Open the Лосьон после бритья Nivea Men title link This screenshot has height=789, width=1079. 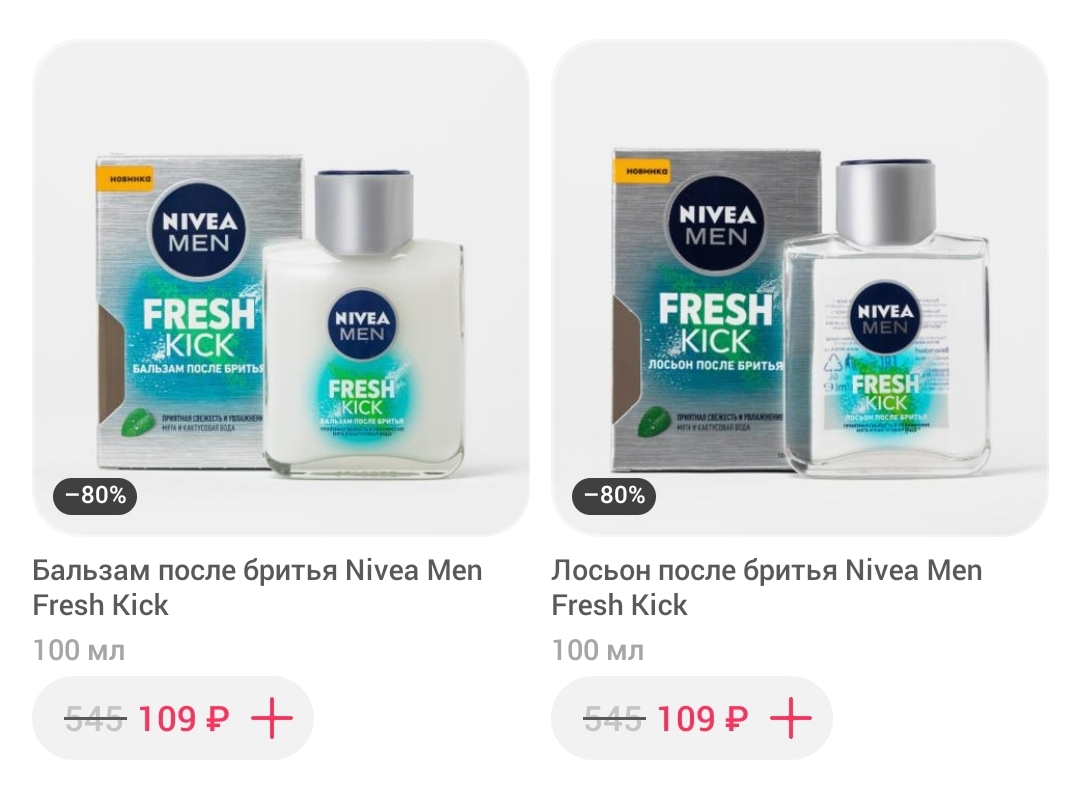click(767, 588)
